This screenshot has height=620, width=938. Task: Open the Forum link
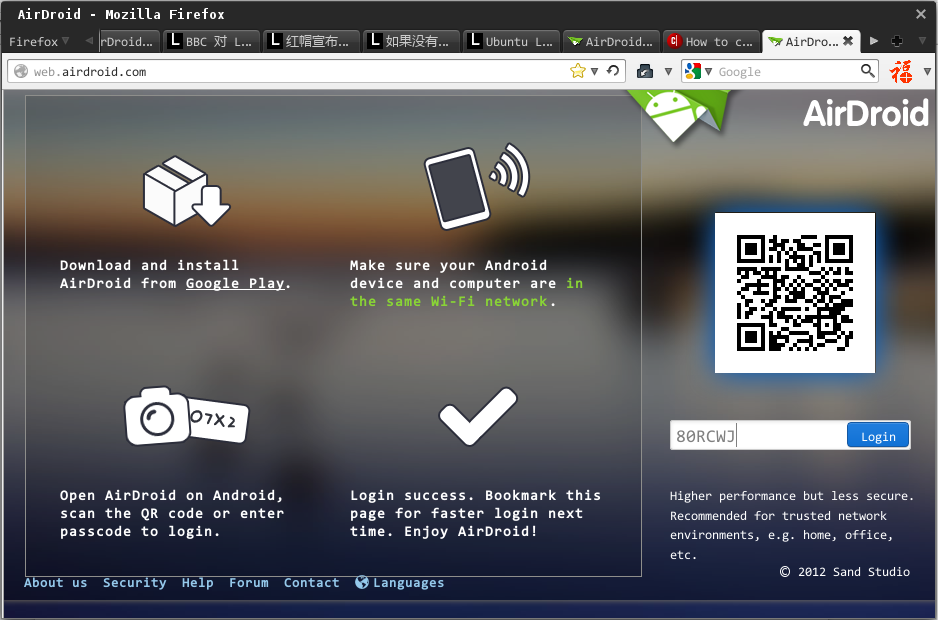coord(249,582)
